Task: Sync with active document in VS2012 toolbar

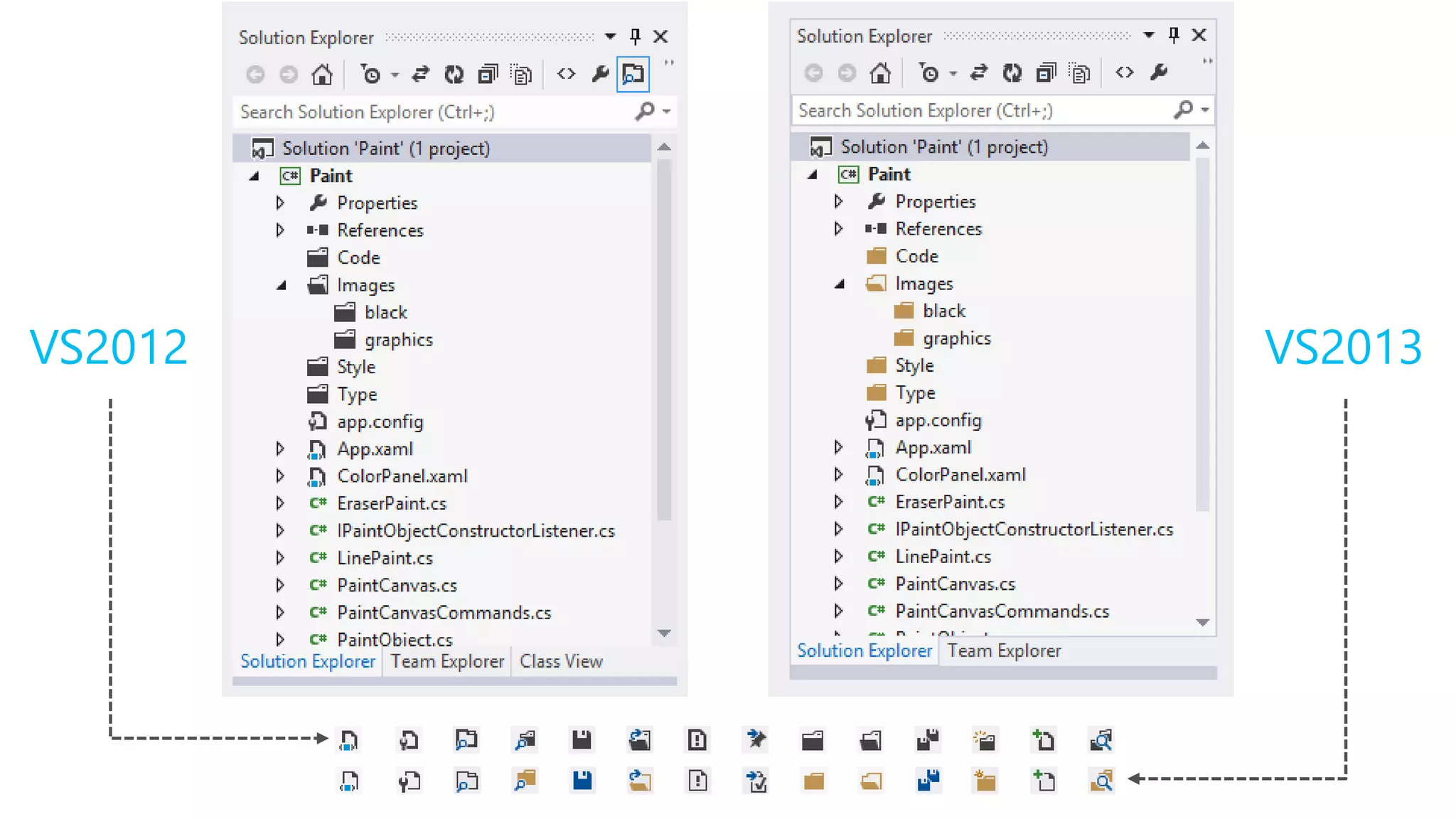Action: 421,74
